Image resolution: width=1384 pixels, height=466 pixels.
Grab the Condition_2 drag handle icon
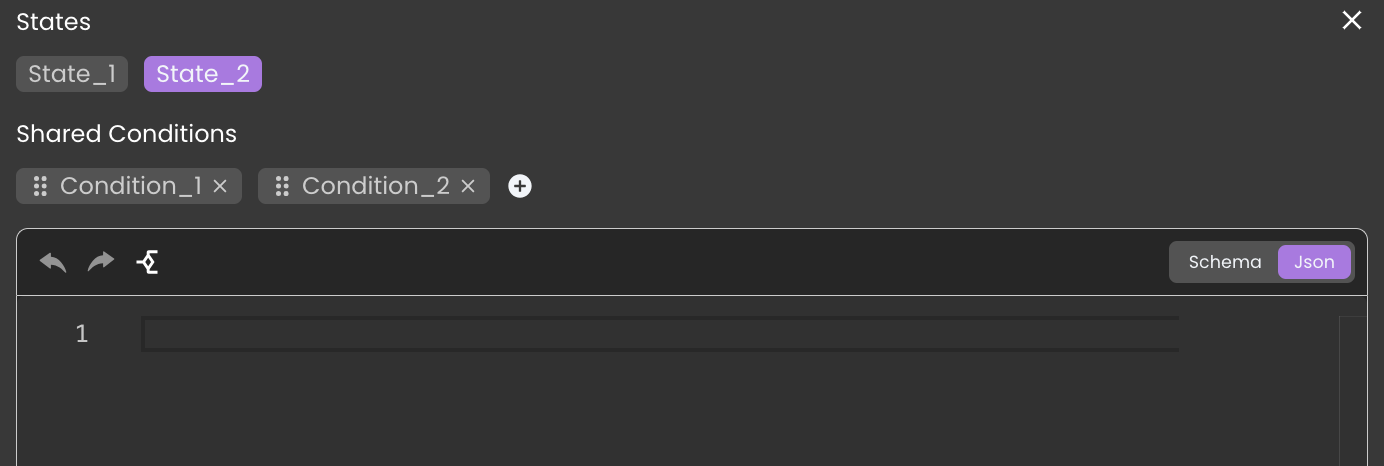(x=282, y=186)
